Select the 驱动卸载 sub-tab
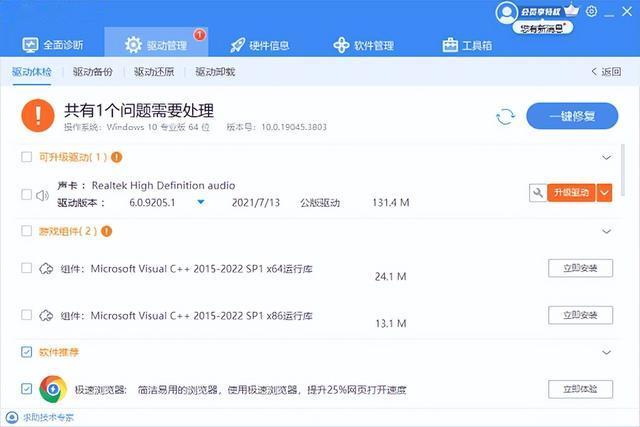This screenshot has height=427, width=640. click(x=215, y=72)
